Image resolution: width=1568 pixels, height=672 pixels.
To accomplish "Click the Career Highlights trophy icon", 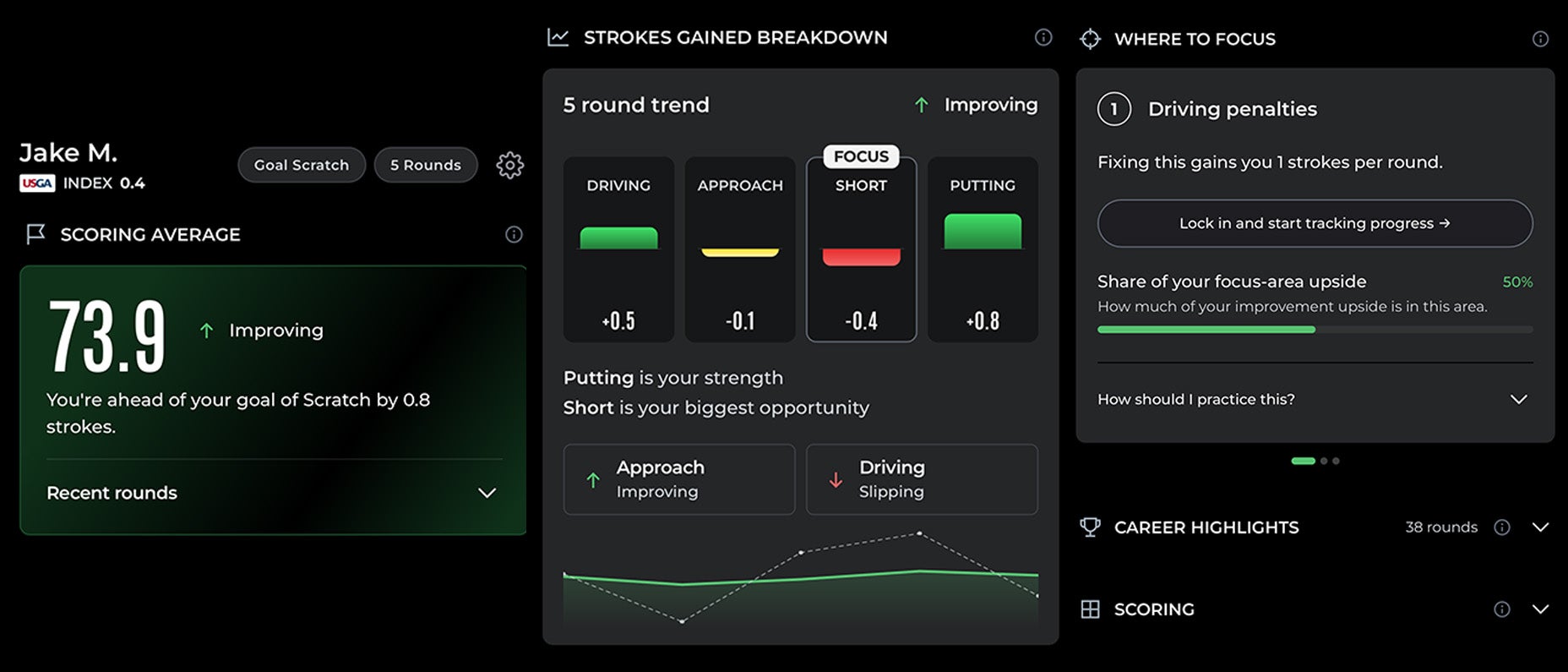I will [x=1090, y=527].
